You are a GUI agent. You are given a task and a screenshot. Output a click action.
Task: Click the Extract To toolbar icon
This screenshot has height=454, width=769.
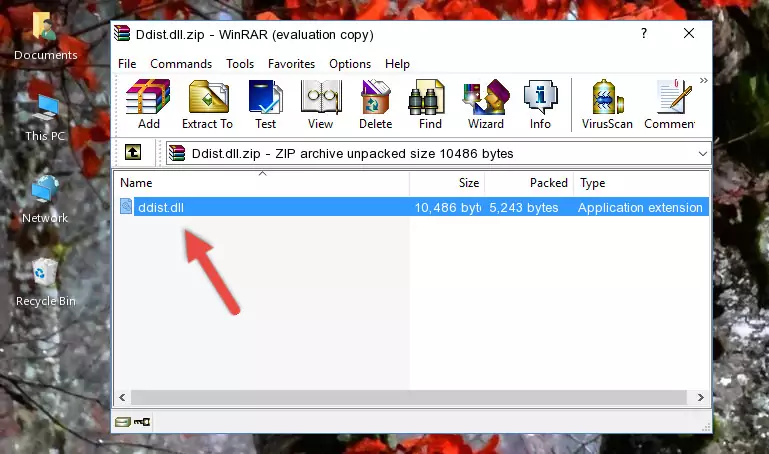coord(207,104)
